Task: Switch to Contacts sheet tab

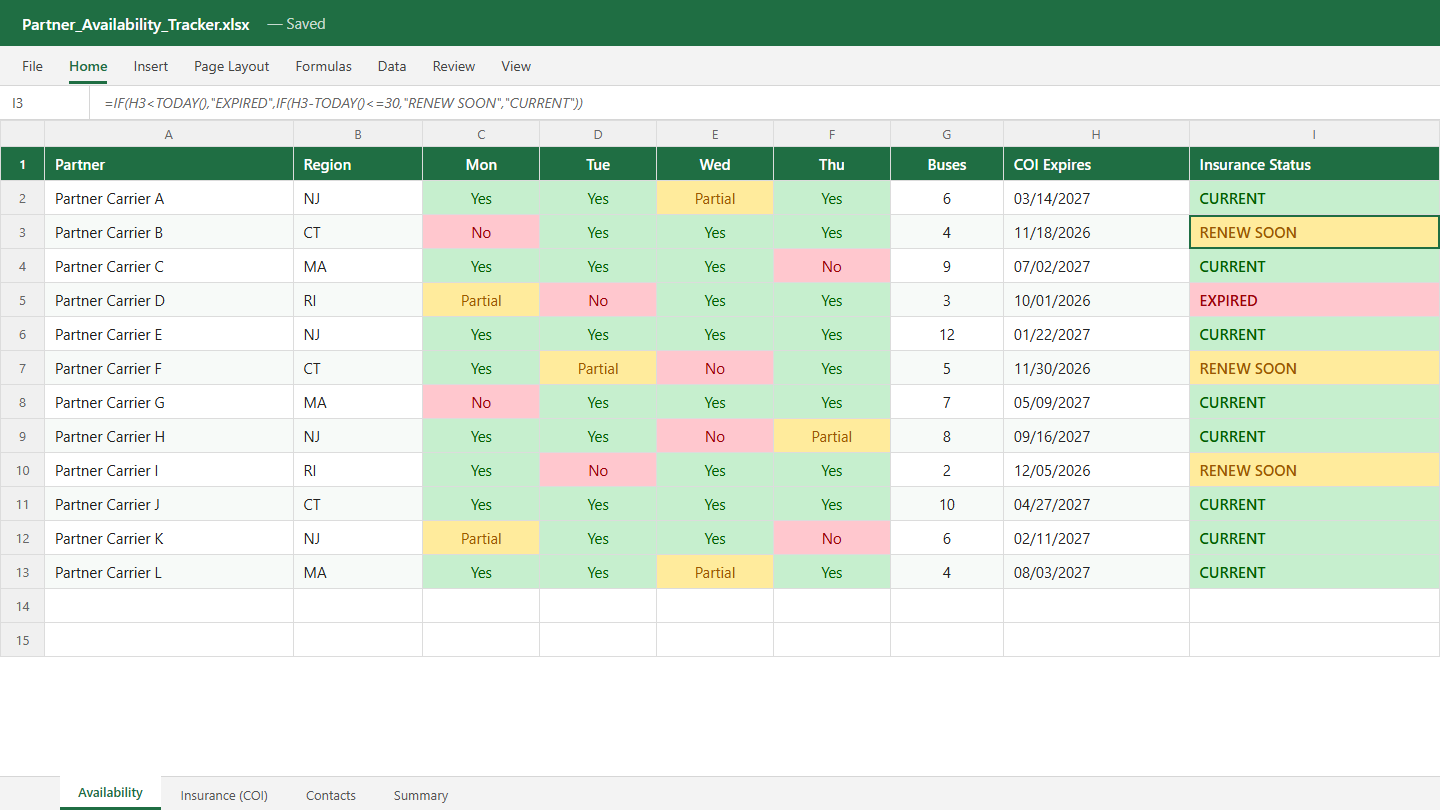Action: pyautogui.click(x=331, y=795)
